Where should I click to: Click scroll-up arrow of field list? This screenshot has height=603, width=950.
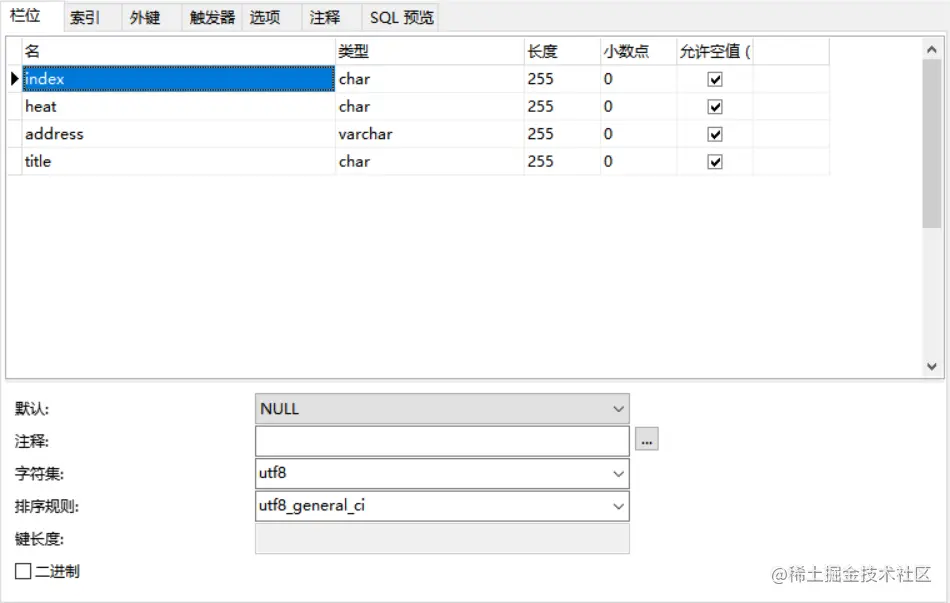pyautogui.click(x=932, y=50)
